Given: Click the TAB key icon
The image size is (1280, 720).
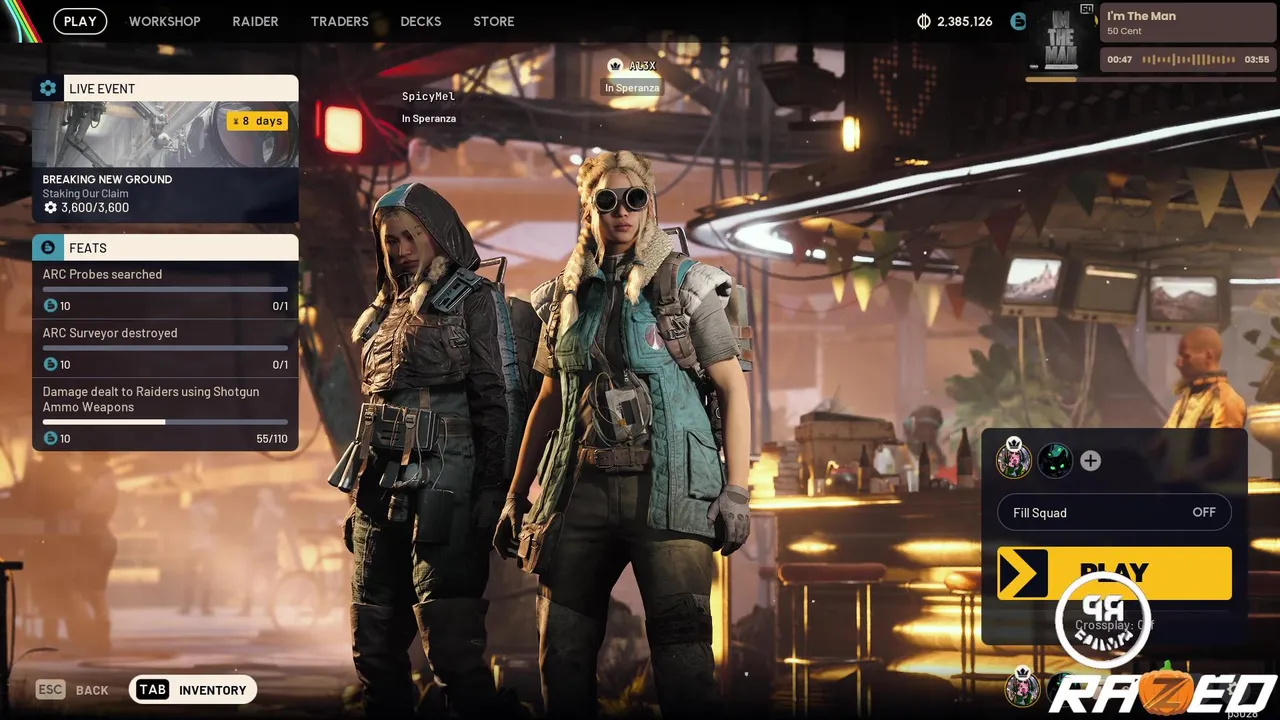Looking at the screenshot, I should pos(153,689).
